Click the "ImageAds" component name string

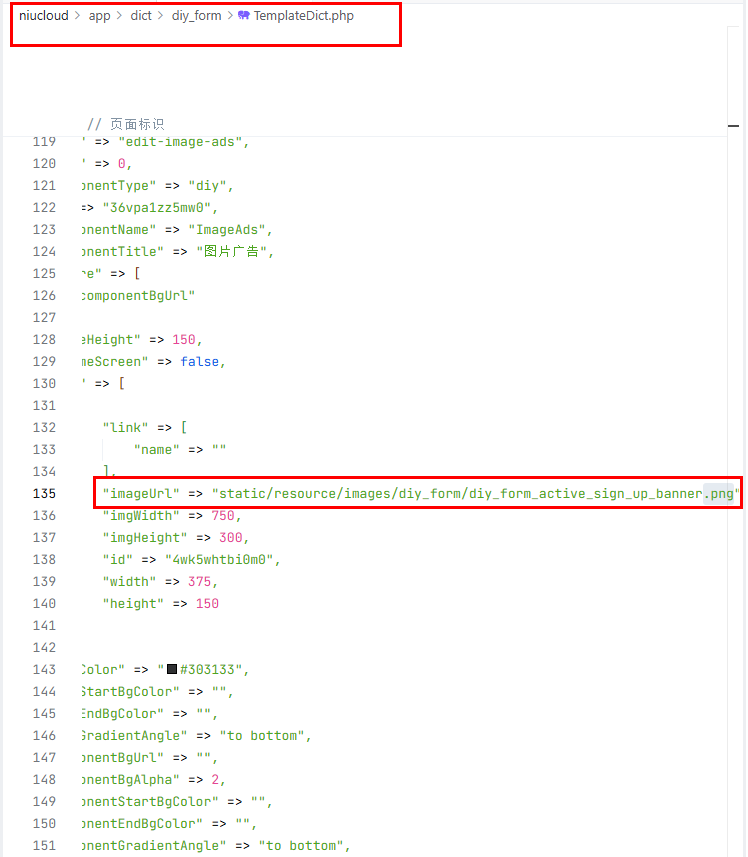(x=227, y=230)
